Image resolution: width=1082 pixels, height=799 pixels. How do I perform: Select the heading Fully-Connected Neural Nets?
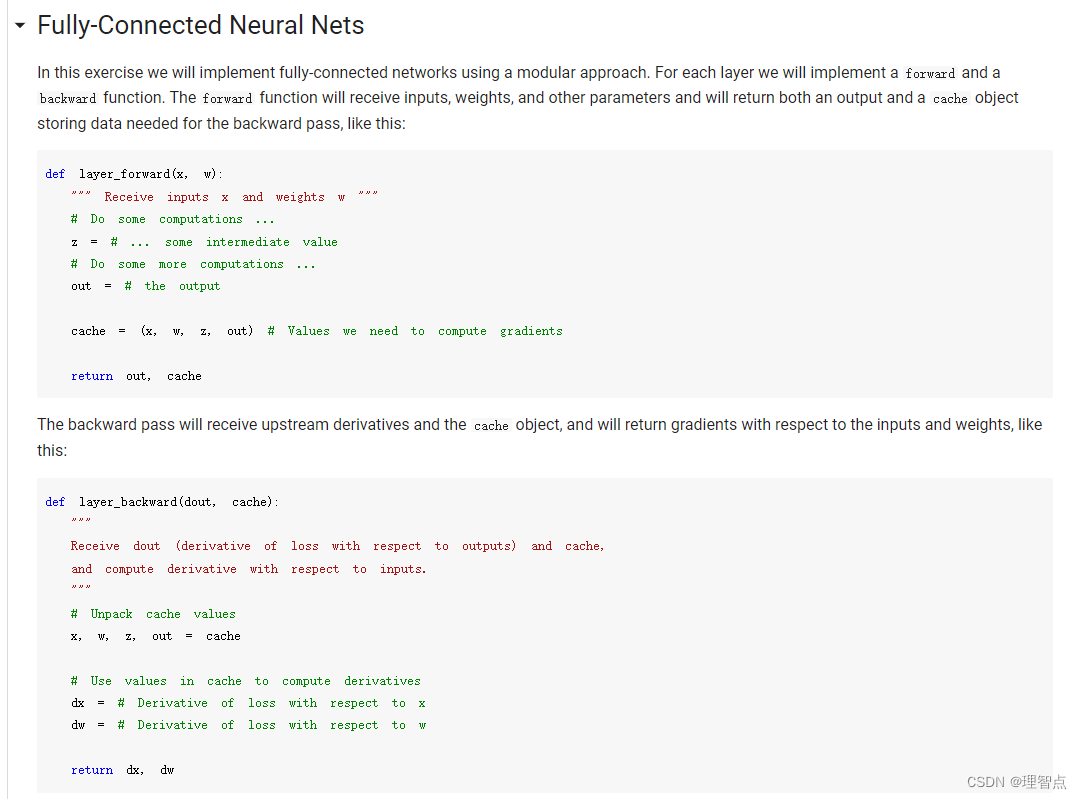tap(200, 25)
